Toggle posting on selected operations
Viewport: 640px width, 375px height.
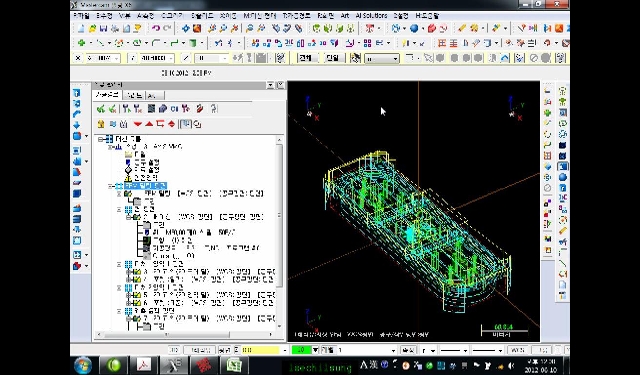coord(124,124)
